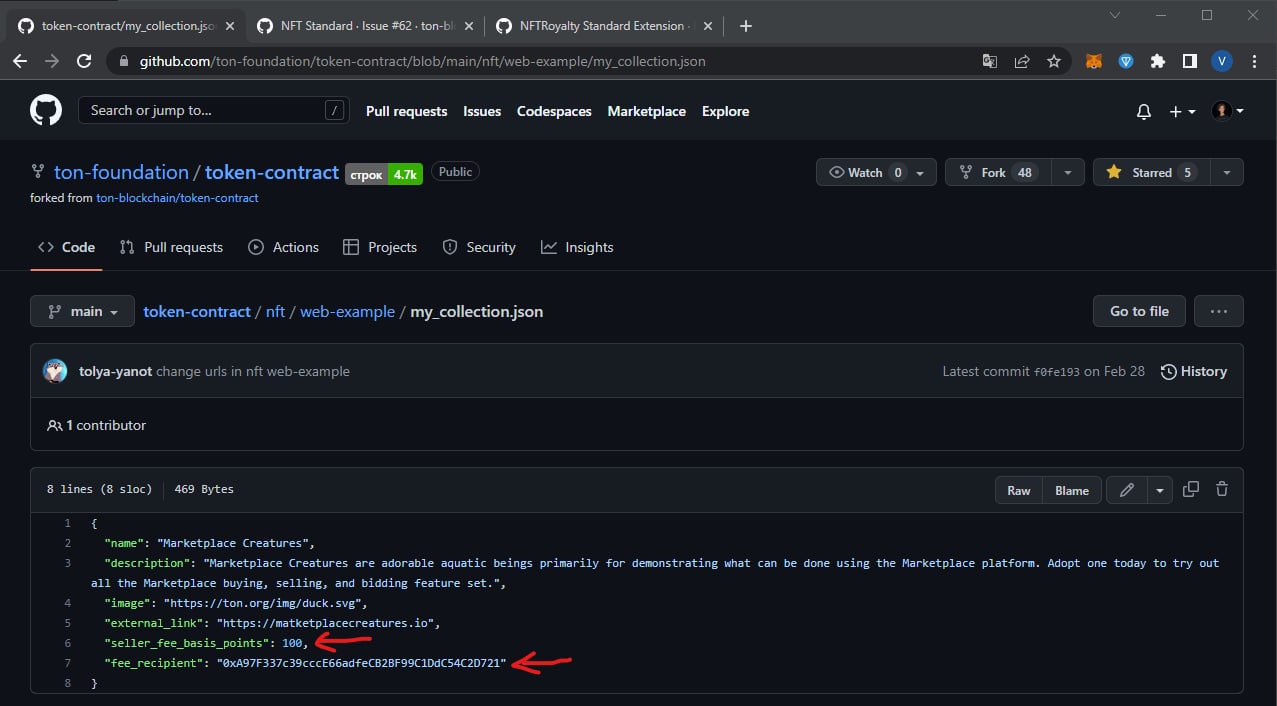Open the Chrome tab search chevron

coord(1117,15)
